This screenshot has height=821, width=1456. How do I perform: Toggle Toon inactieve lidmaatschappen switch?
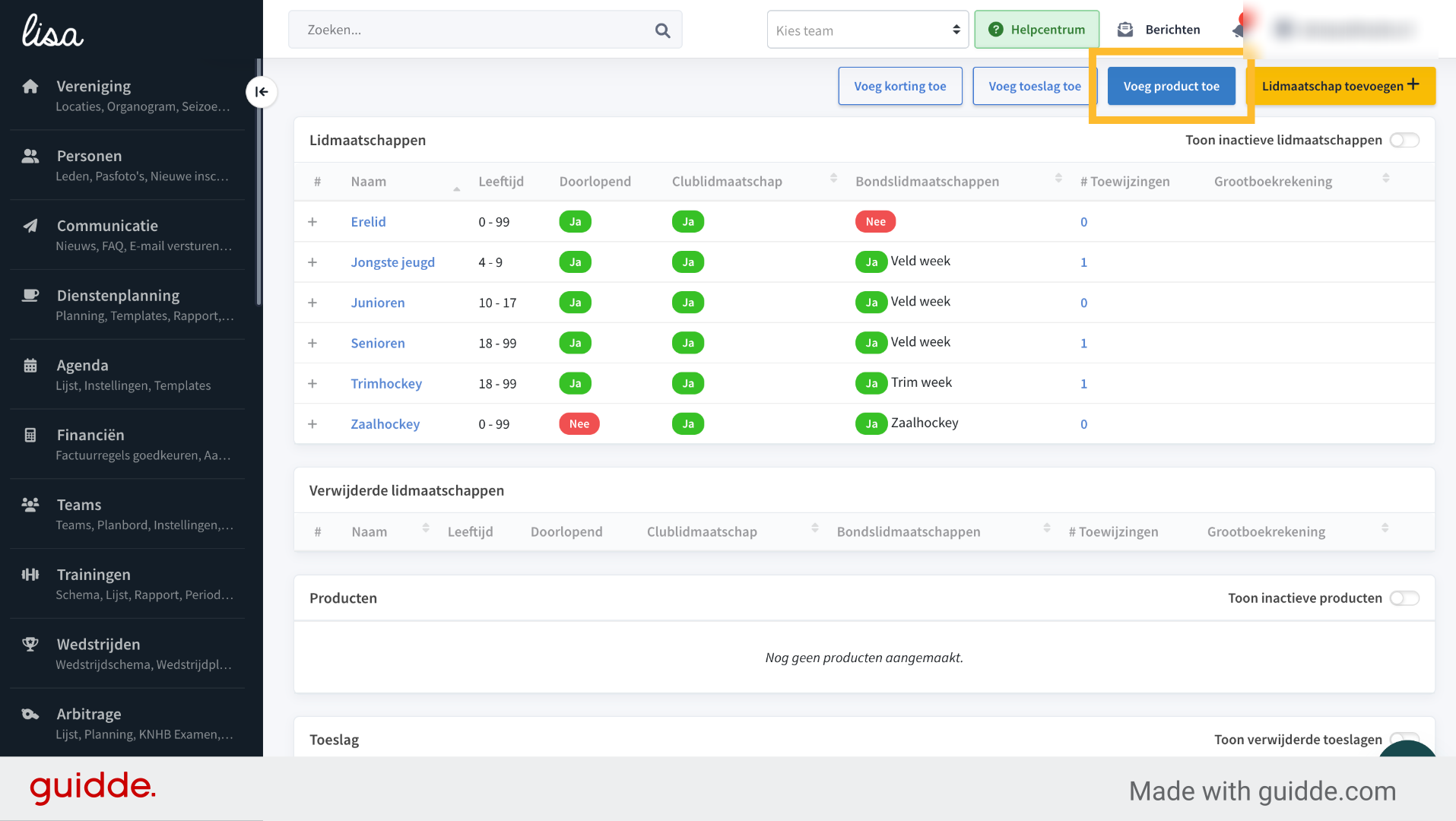1404,140
